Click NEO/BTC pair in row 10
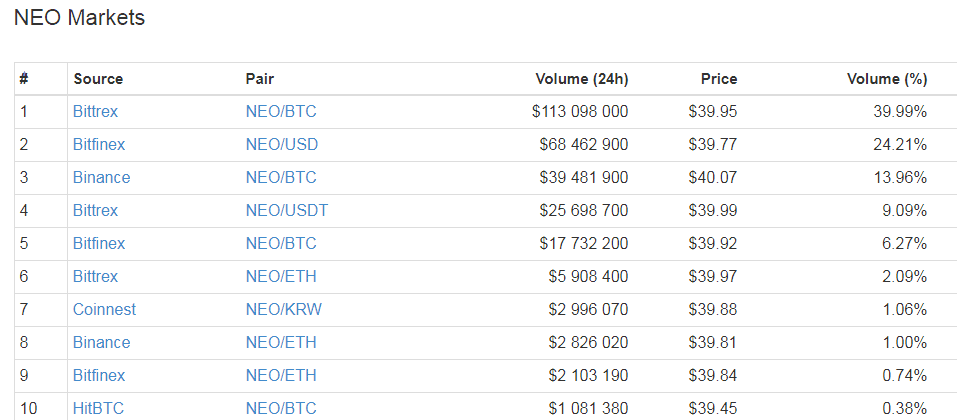This screenshot has width=957, height=420. pos(281,408)
